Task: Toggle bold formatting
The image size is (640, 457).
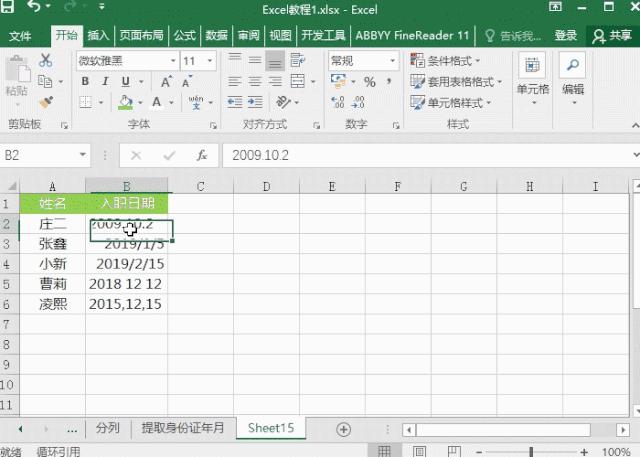Action: click(85, 82)
